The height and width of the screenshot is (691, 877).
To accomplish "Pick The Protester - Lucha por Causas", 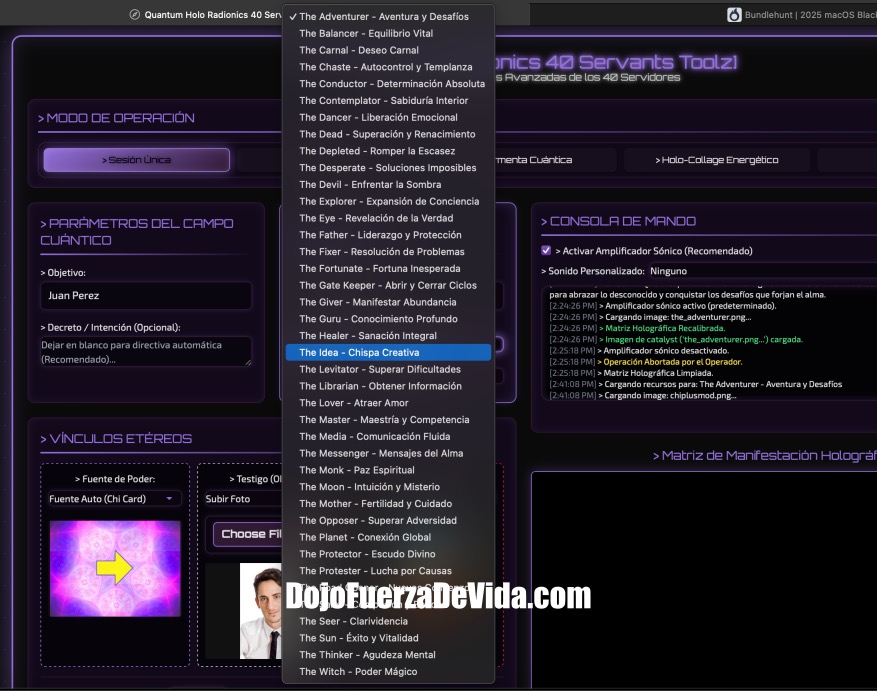I will coord(388,571).
